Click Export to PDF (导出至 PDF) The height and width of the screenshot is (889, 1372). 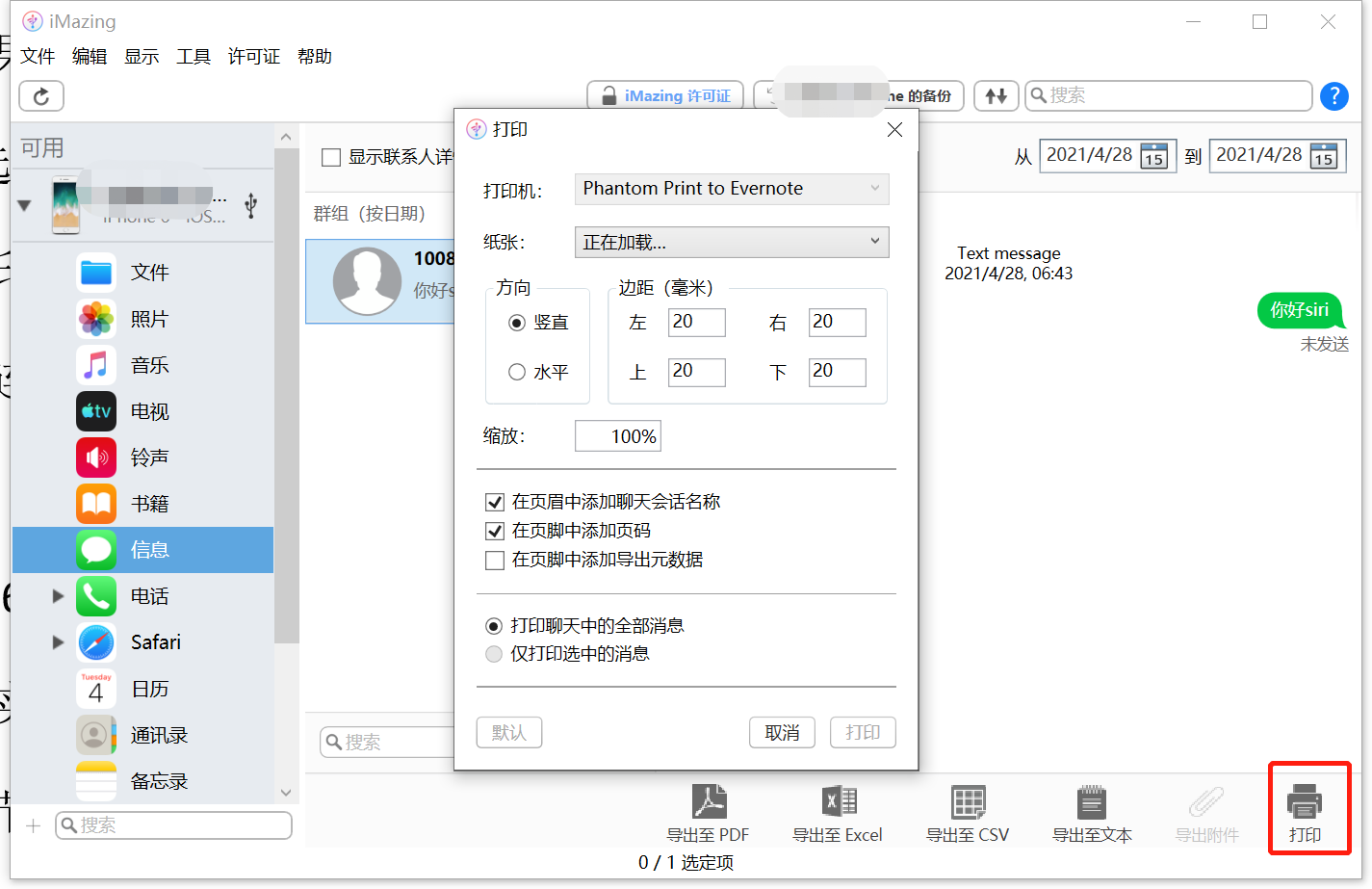[x=708, y=814]
